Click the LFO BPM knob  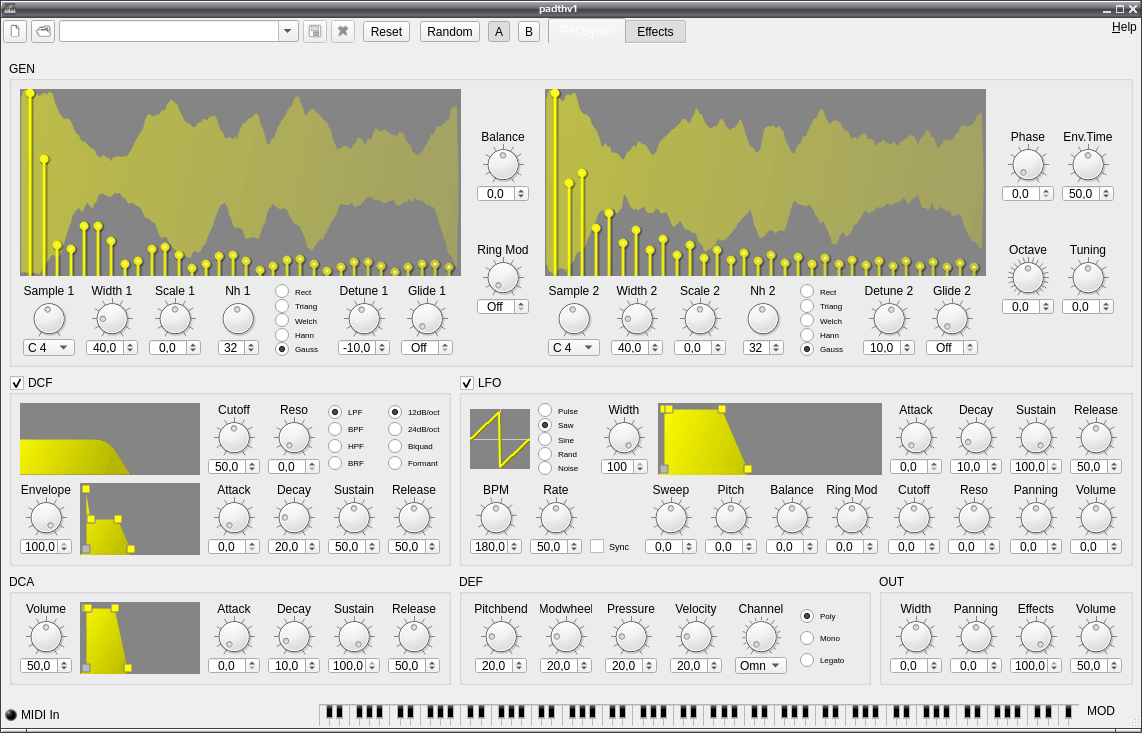(496, 518)
